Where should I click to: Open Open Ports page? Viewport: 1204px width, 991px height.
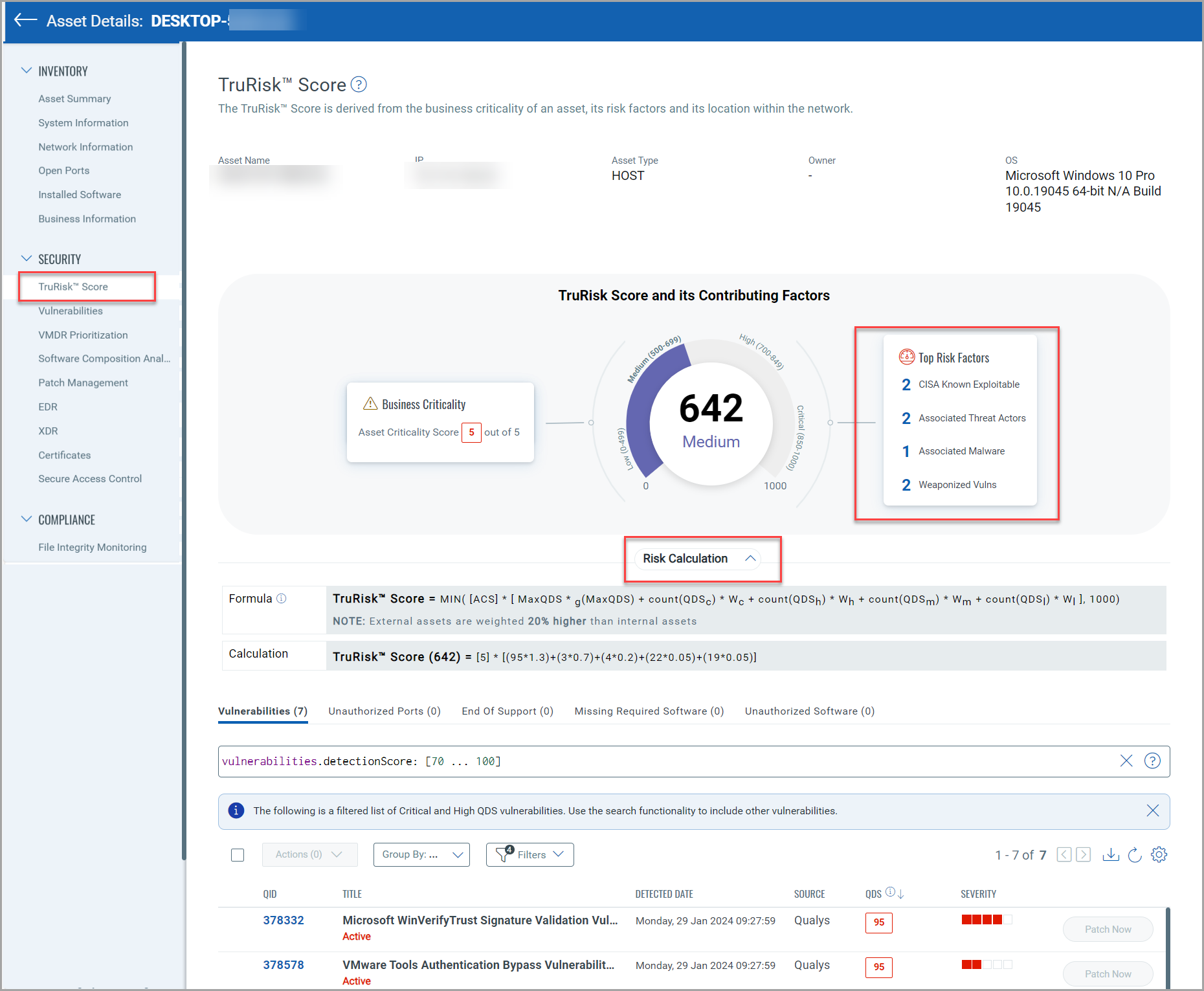pos(63,171)
